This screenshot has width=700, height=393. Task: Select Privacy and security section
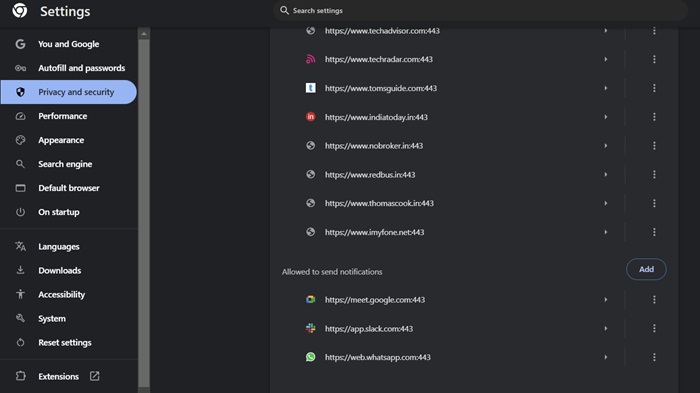click(68, 92)
